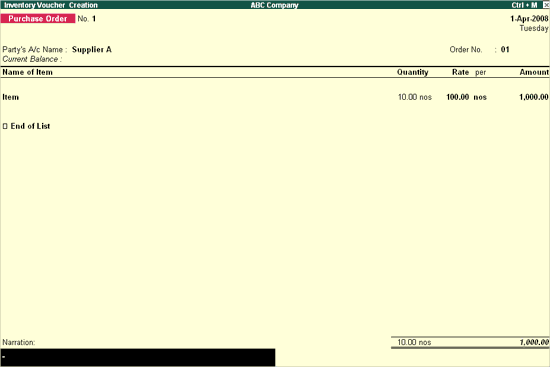Click the small box icon before End of List
The height and width of the screenshot is (367, 550).
(5, 126)
